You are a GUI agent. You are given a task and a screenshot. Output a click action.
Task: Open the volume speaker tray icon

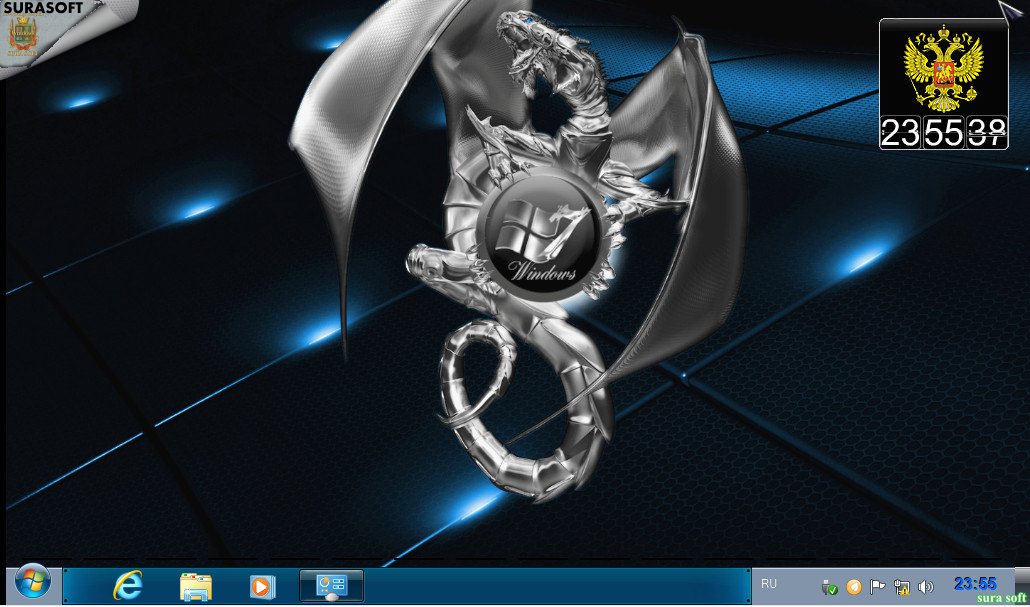(x=925, y=587)
